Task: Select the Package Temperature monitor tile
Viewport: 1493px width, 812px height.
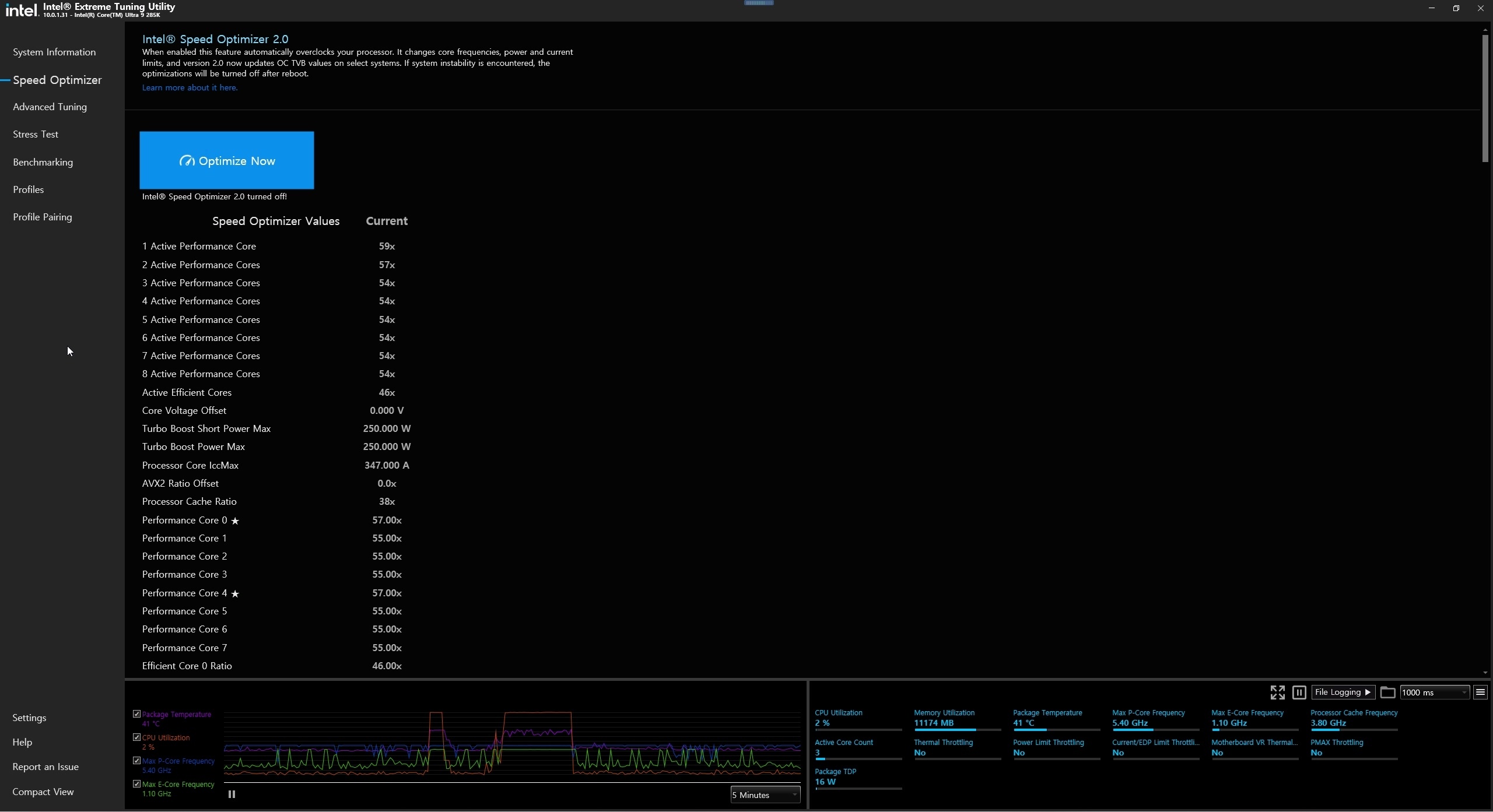Action: [x=1057, y=720]
